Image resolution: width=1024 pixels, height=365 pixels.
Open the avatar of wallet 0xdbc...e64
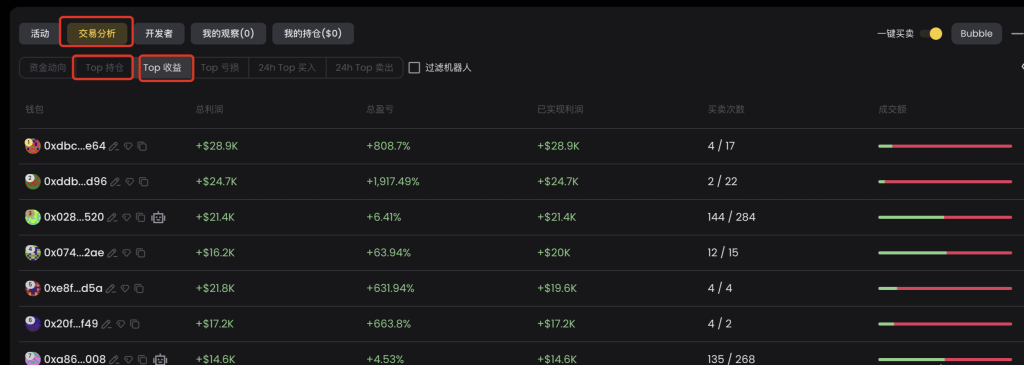coord(33,146)
